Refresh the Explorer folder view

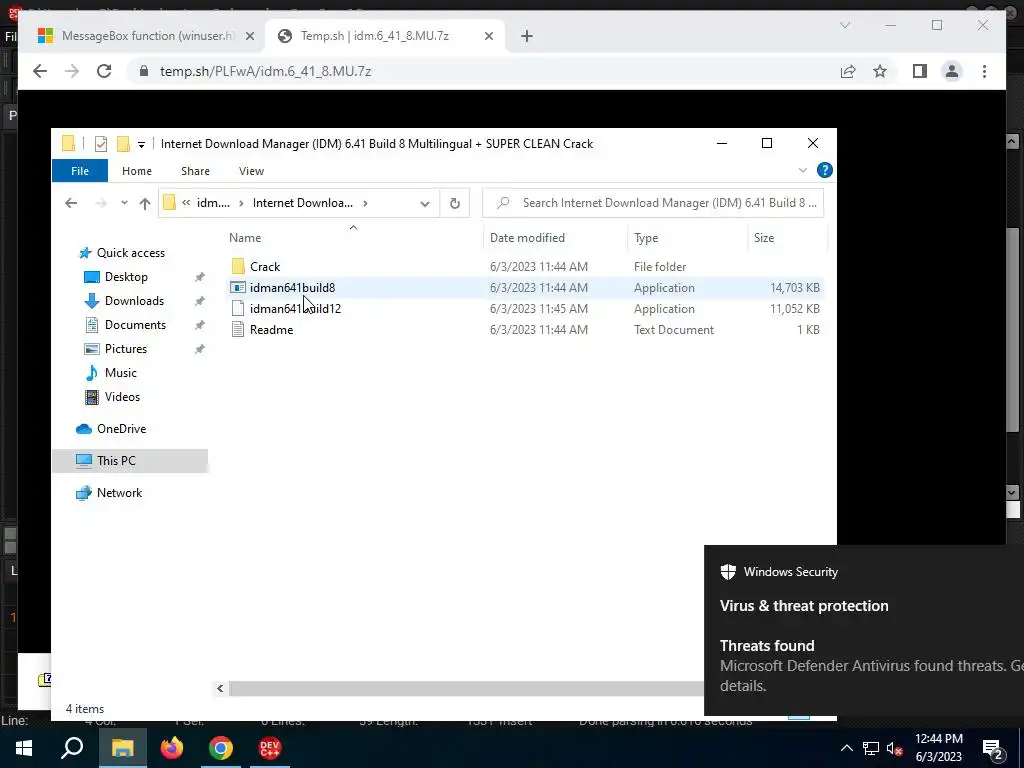[x=455, y=203]
